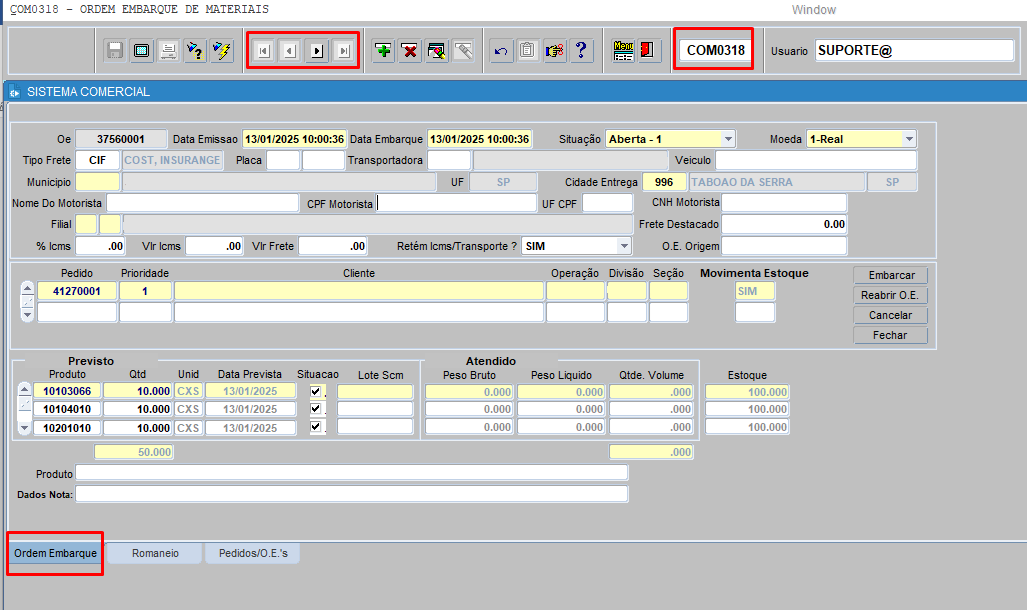Click product code cell 10104010

[x=67, y=409]
